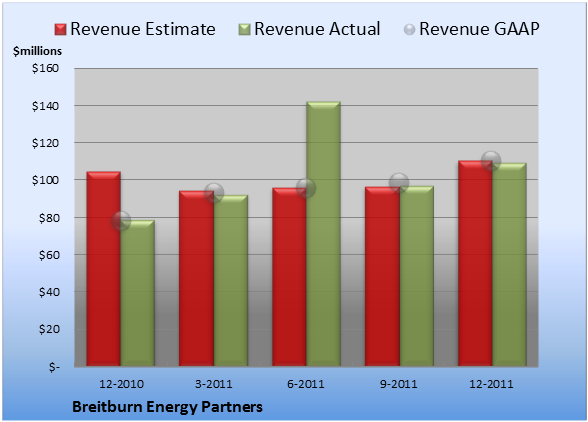Click the '$160' y-axis value
This screenshot has width=588, height=422.
(45, 68)
